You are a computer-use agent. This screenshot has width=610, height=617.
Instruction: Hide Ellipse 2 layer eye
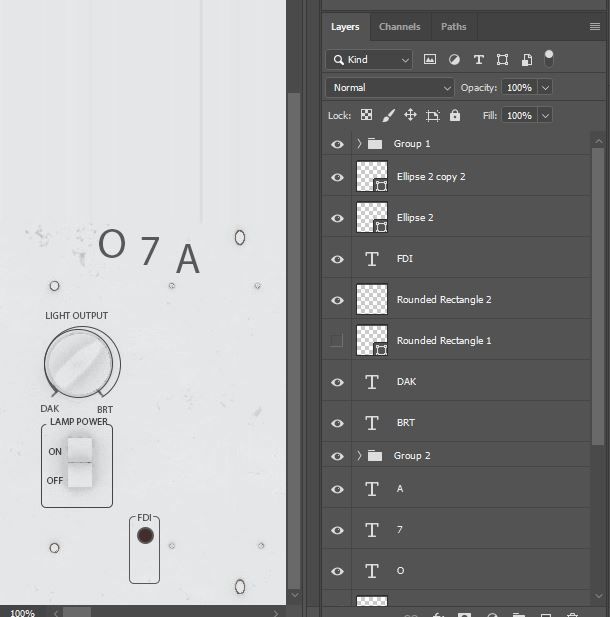(x=337, y=218)
